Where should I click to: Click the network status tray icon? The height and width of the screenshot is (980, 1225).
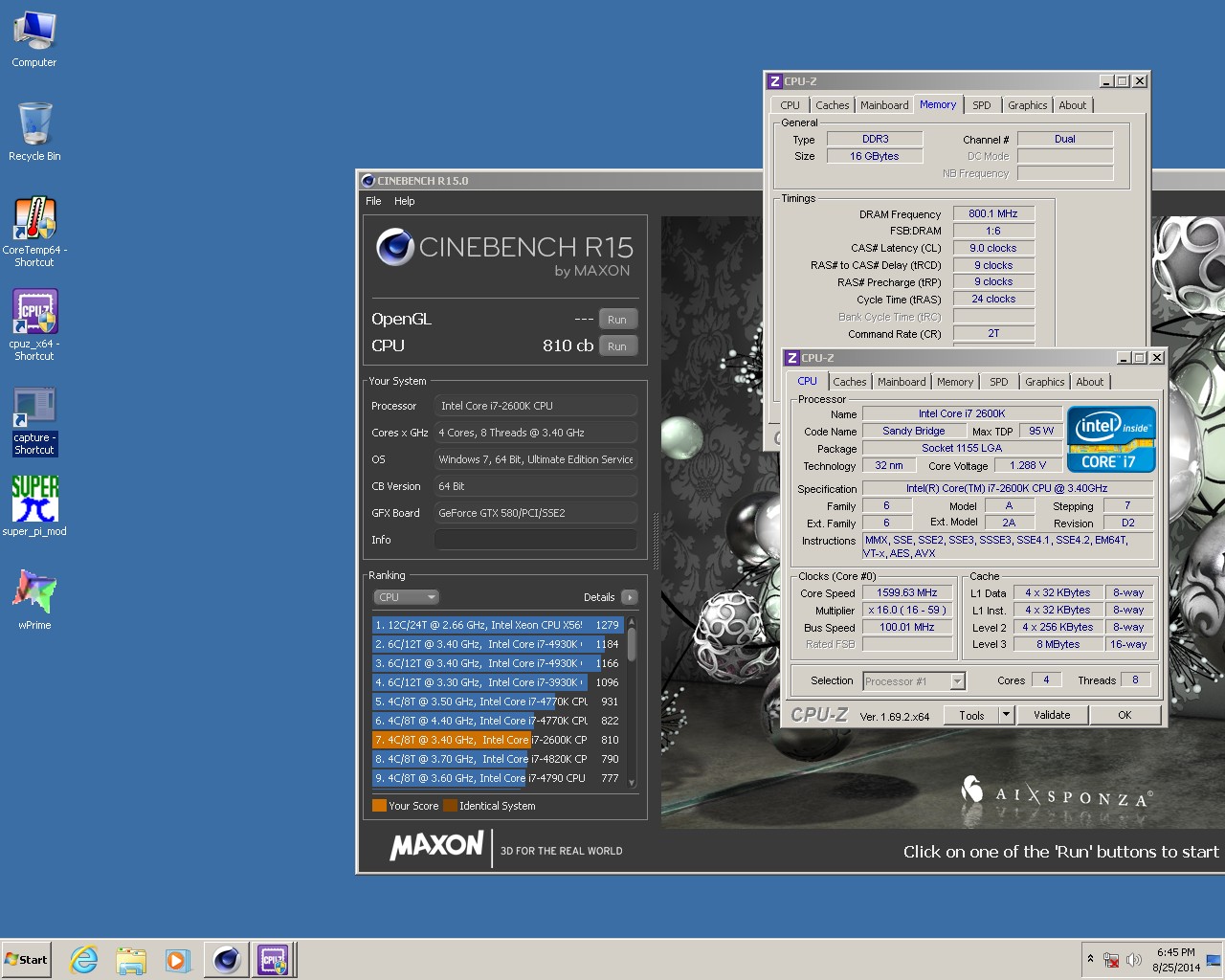(1111, 959)
